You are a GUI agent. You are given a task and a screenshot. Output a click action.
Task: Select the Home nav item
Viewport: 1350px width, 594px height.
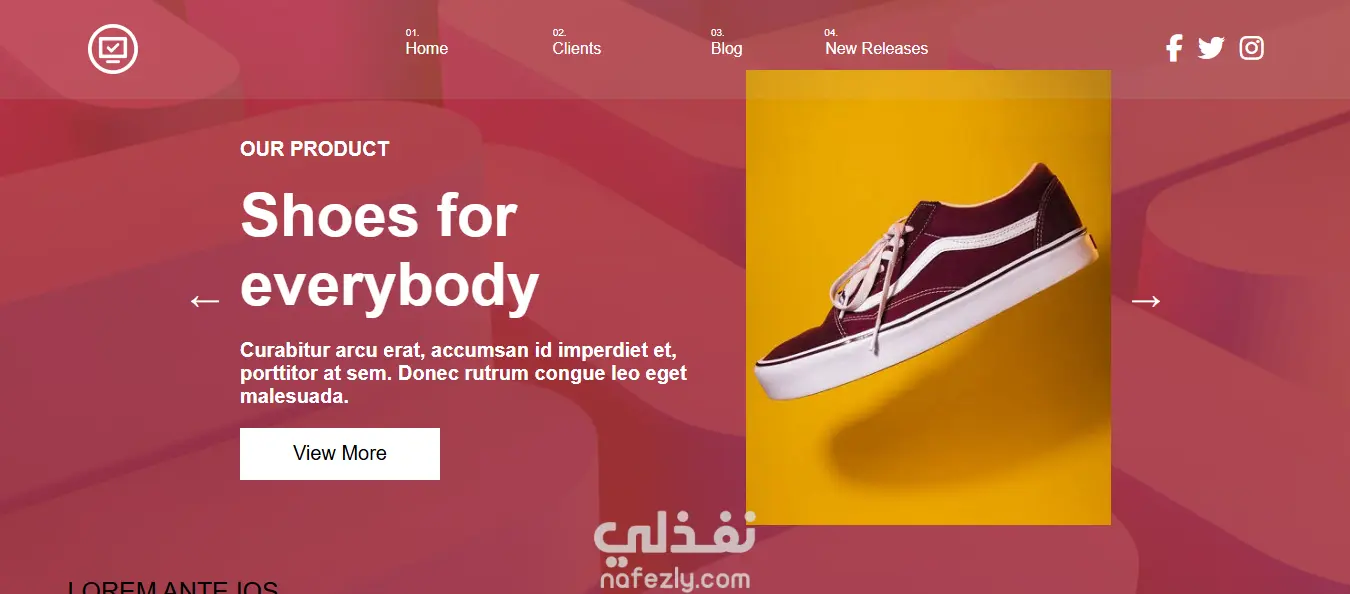427,48
